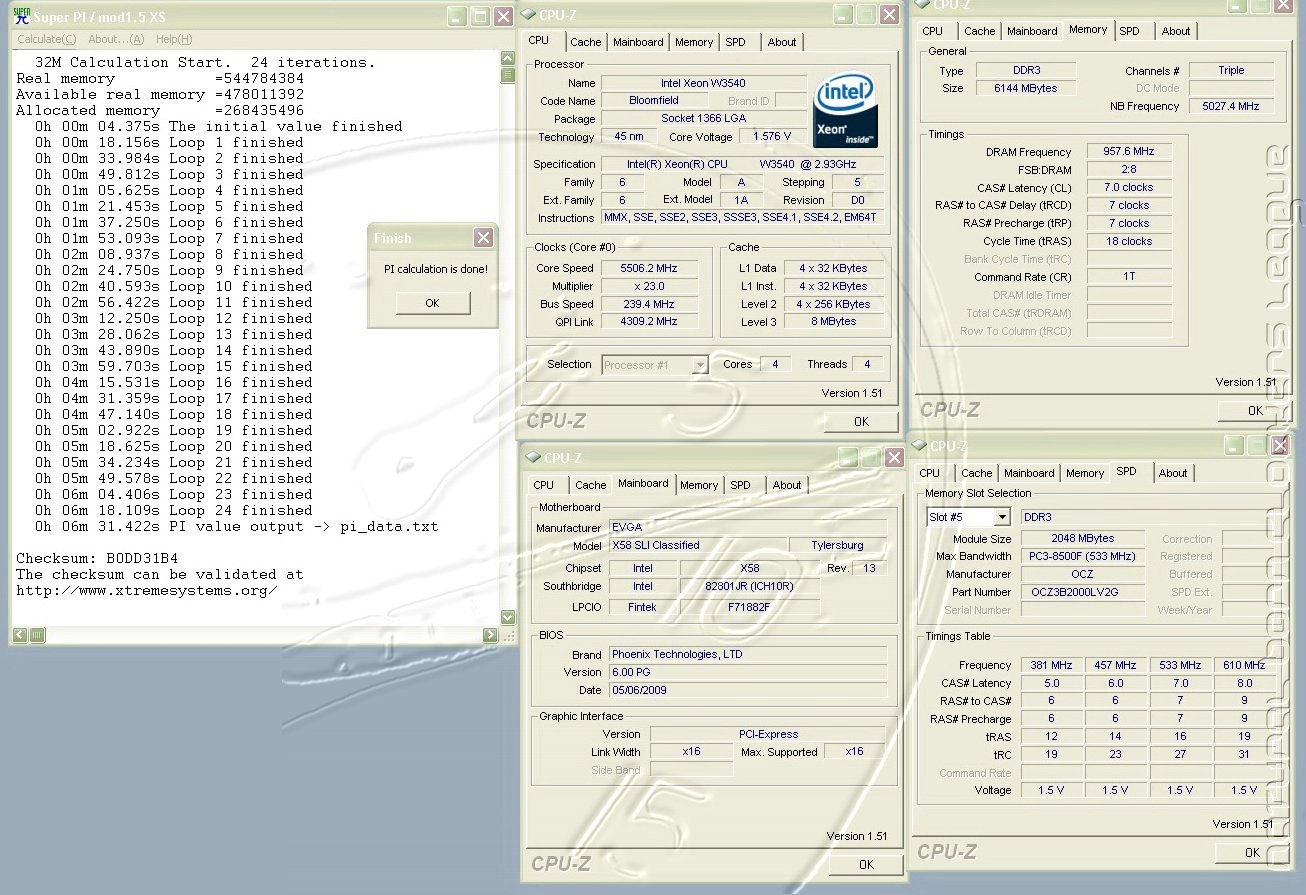Open About tab in CPU-Z Memory window
This screenshot has width=1306, height=895.
1176,31
